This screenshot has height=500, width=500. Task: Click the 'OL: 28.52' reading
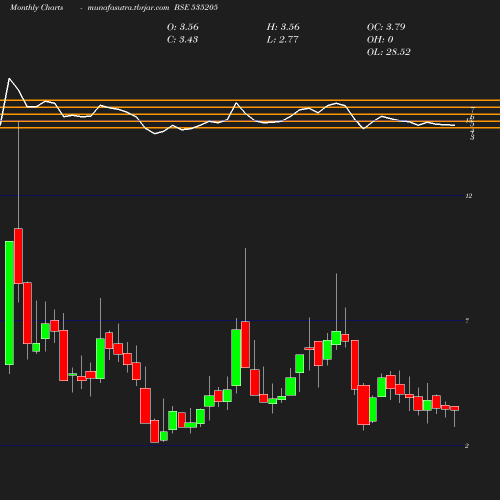click(389, 52)
